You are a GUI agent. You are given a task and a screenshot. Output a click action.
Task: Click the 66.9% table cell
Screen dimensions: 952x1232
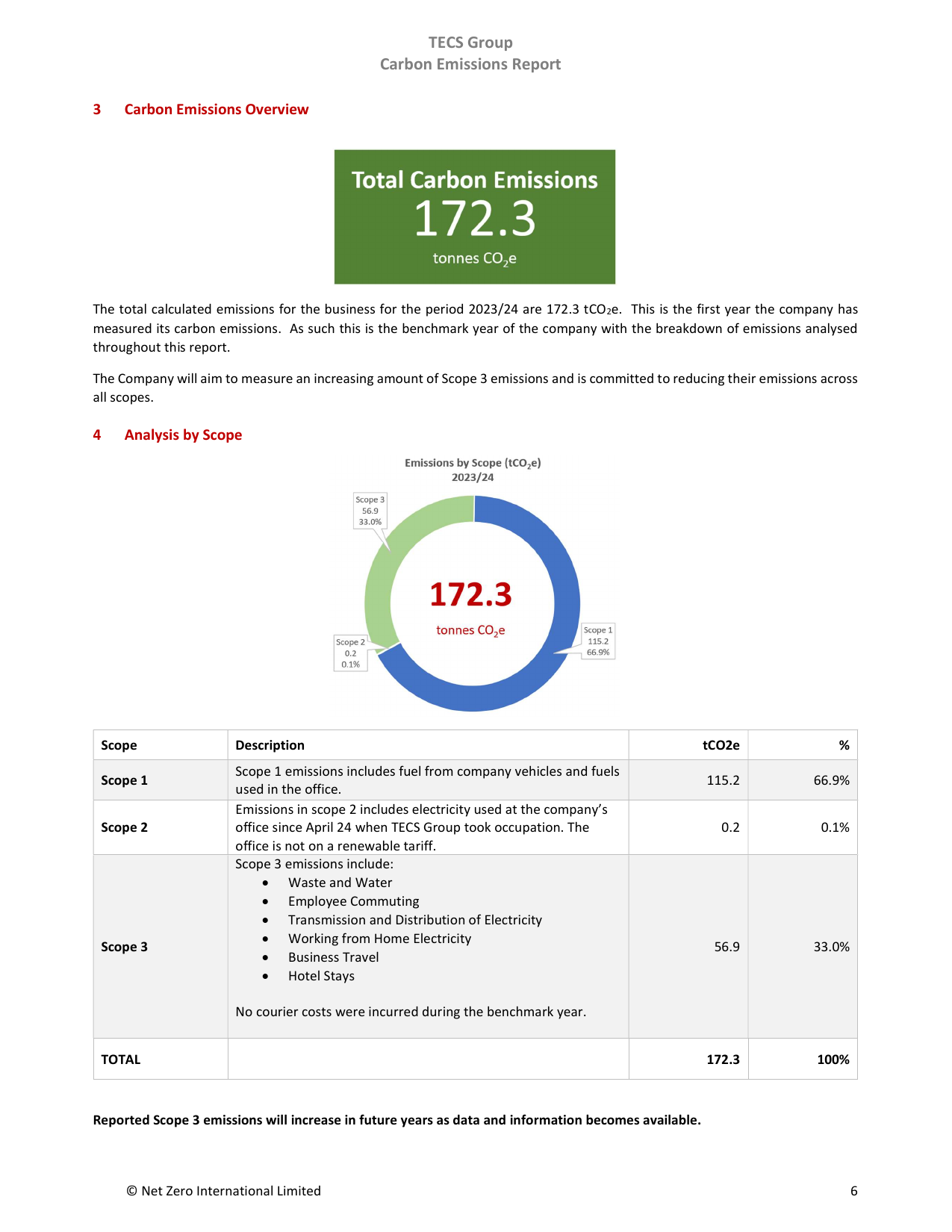pos(831,780)
